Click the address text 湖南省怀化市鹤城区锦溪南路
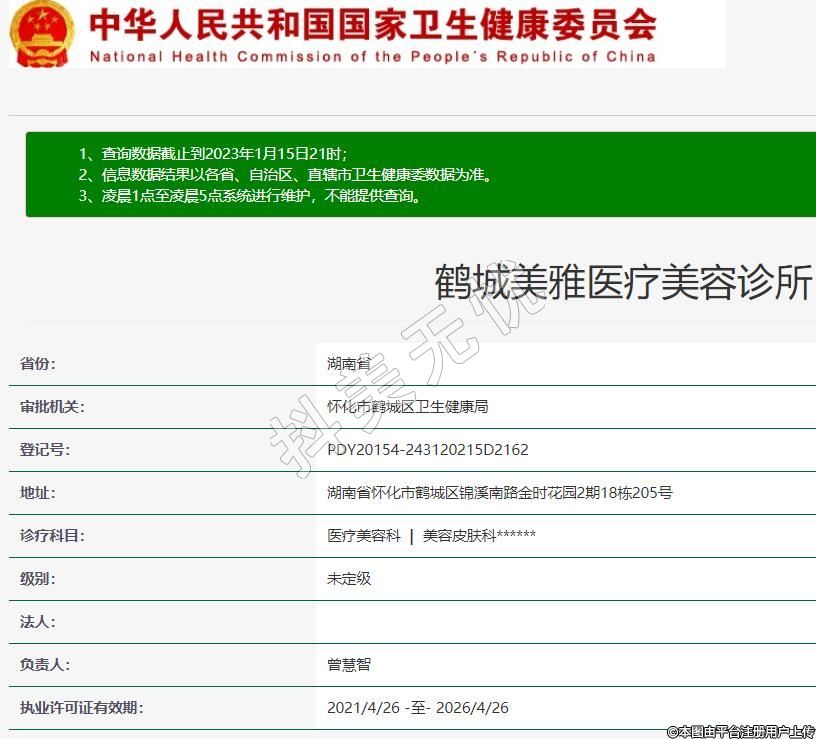Viewport: 816px width, 739px height. (499, 493)
